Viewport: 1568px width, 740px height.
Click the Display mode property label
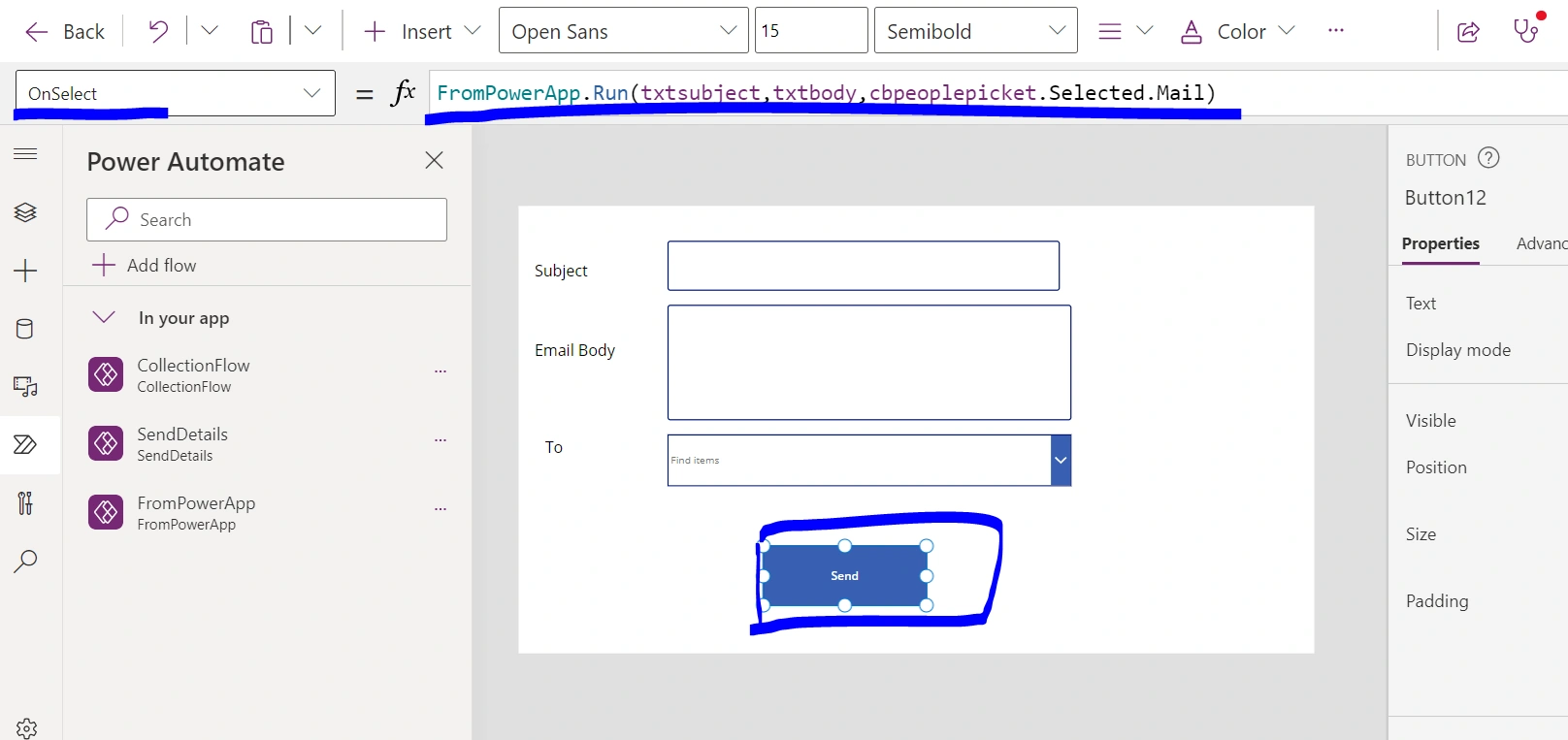point(1457,350)
